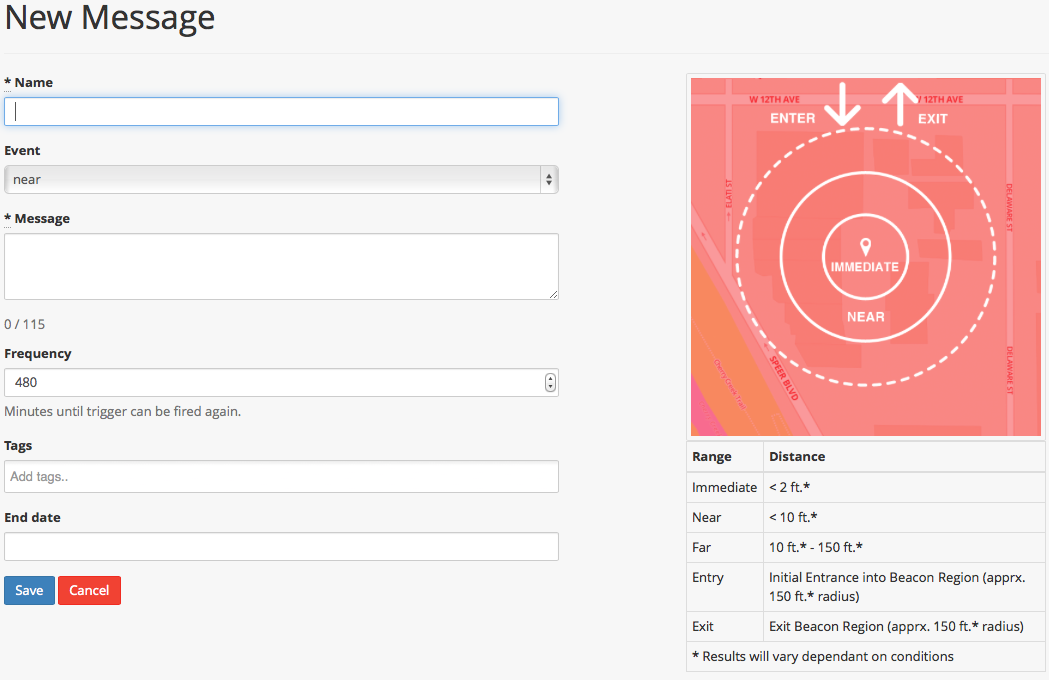Click the End date field label
This screenshot has width=1049, height=680.
click(32, 517)
